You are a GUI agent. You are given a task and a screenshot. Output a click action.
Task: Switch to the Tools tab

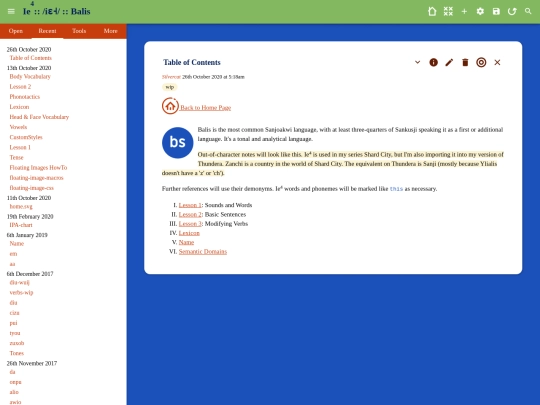point(79,31)
